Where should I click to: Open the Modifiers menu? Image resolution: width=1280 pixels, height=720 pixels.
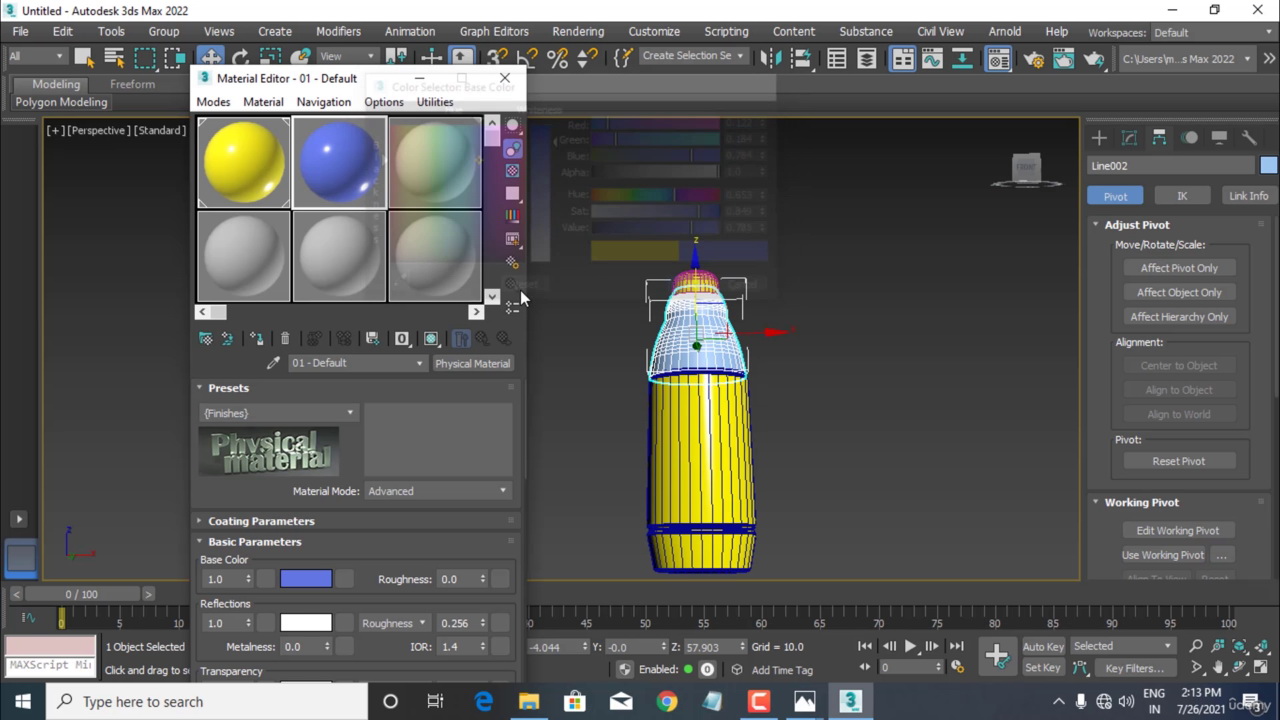click(338, 31)
